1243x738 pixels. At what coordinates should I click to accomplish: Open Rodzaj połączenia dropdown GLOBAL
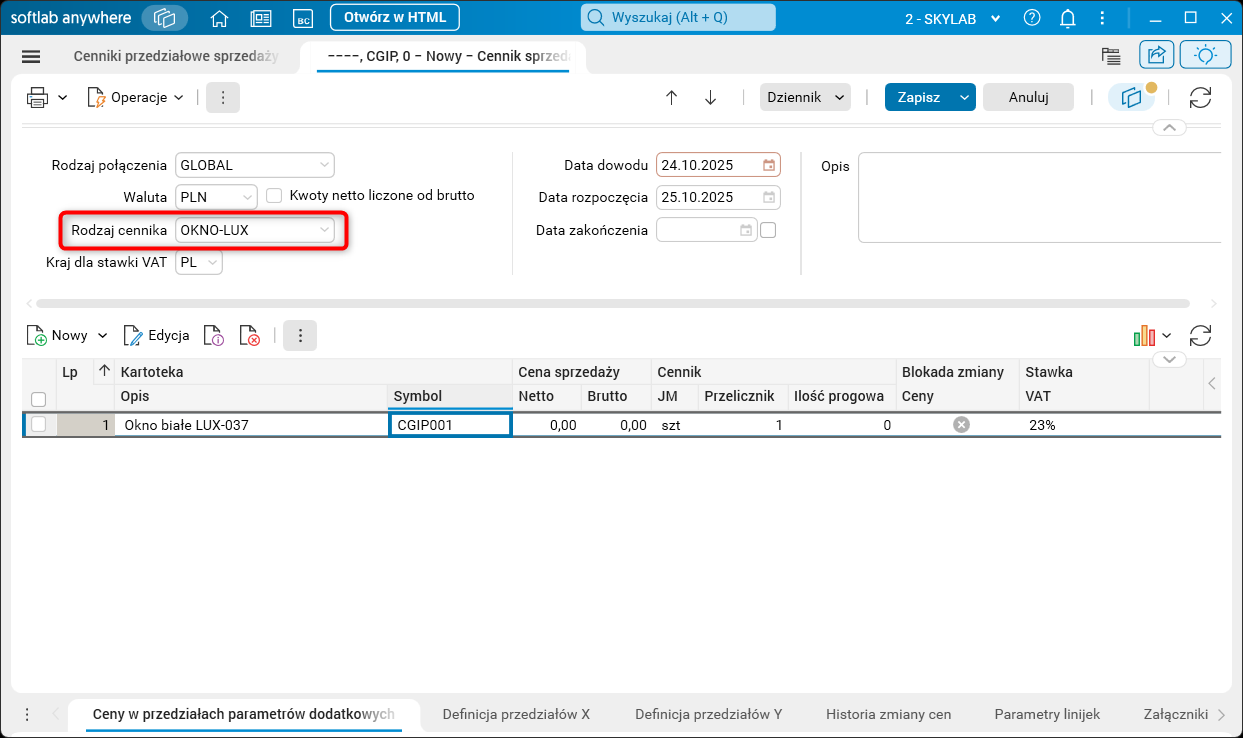[255, 165]
